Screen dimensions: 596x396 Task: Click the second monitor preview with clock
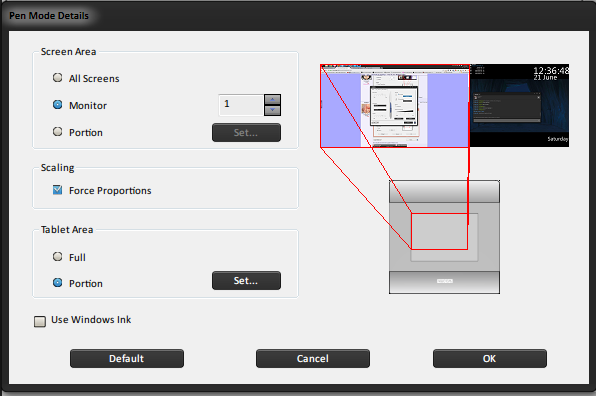(520, 106)
